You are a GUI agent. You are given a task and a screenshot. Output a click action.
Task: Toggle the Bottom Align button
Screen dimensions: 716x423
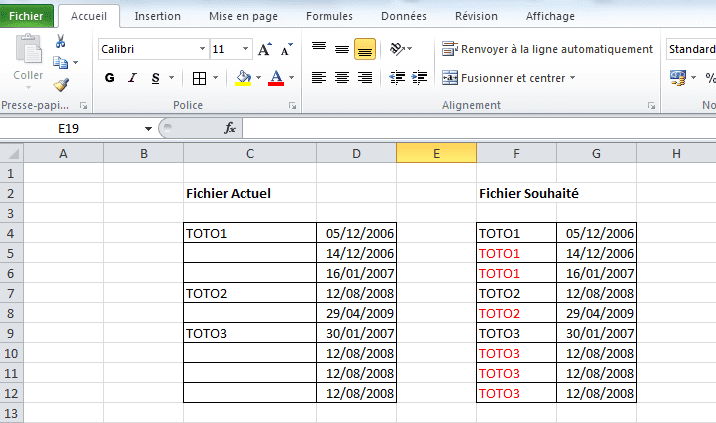pyautogui.click(x=364, y=49)
